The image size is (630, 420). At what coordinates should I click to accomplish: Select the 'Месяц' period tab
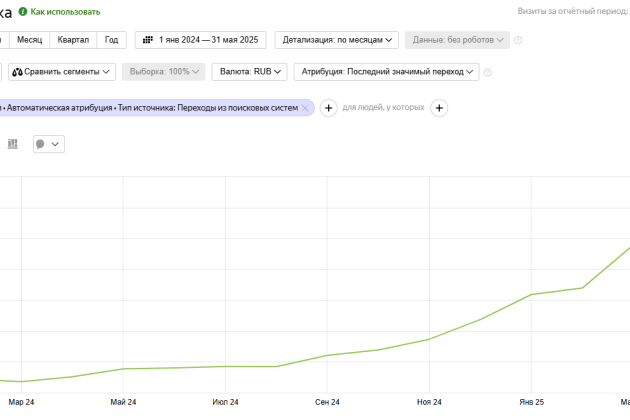[29, 40]
